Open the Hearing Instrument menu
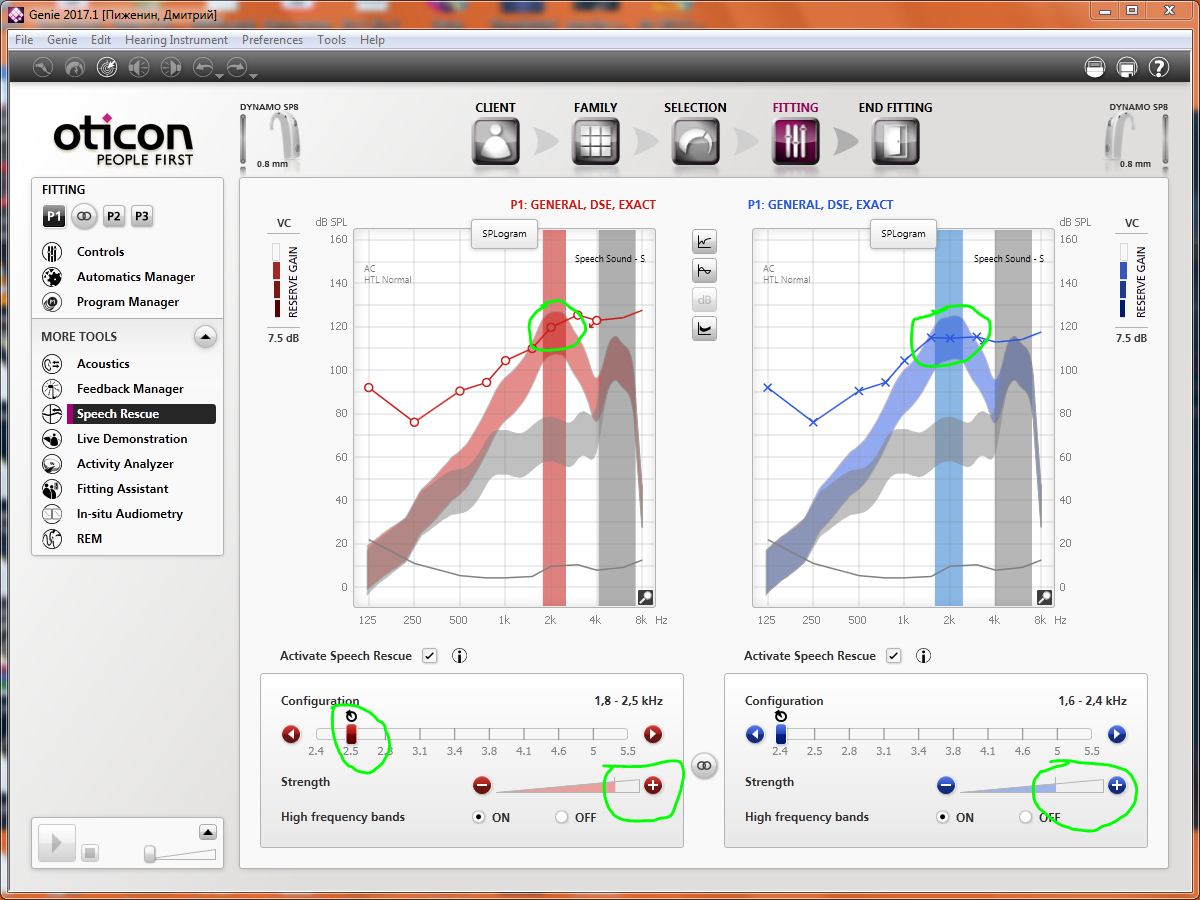 pyautogui.click(x=177, y=40)
